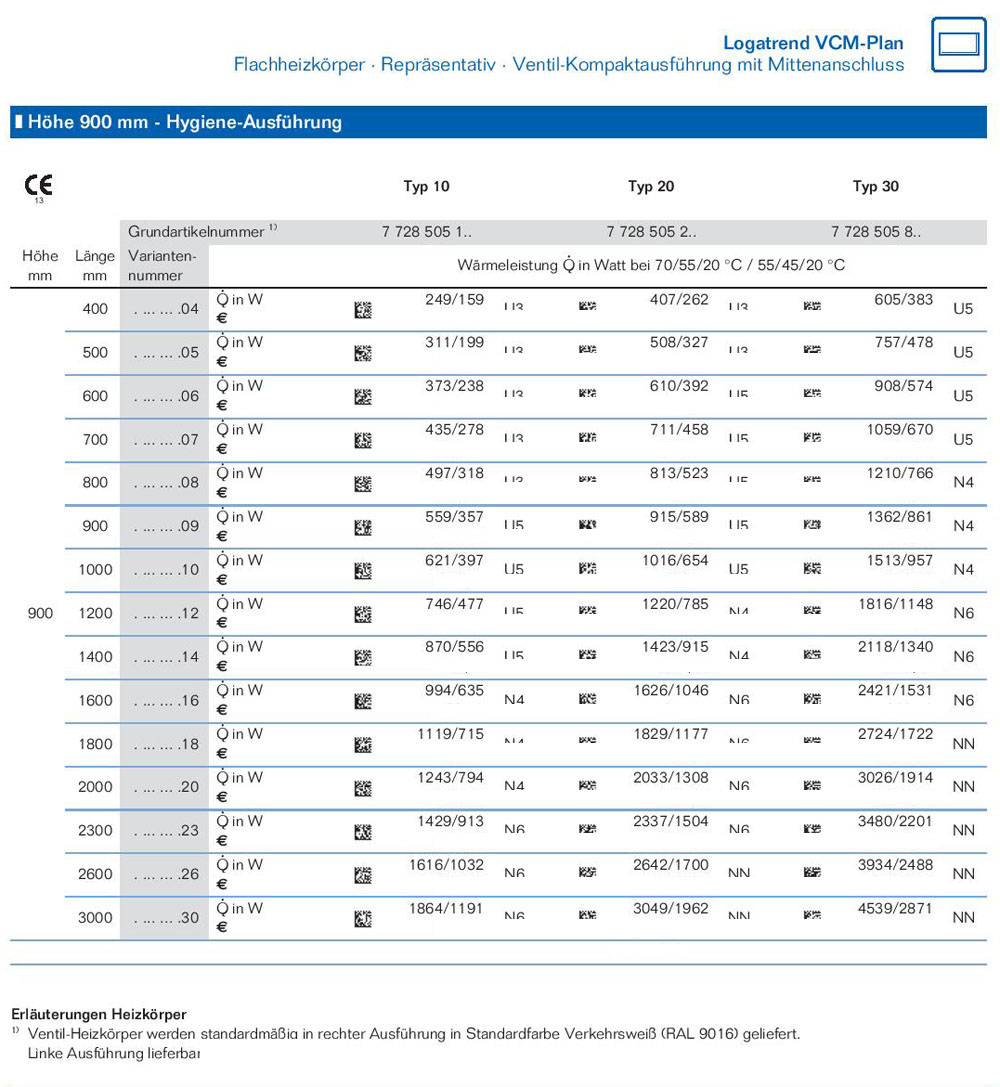Click value '1429/913' in the 2300 row
Screen dimensions: 1000x1087
click(450, 821)
